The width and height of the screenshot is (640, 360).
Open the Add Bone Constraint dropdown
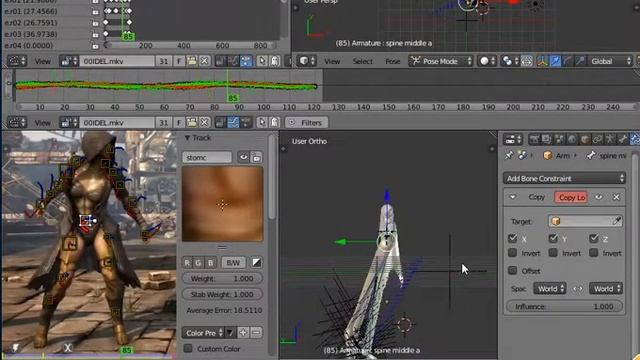click(564, 178)
